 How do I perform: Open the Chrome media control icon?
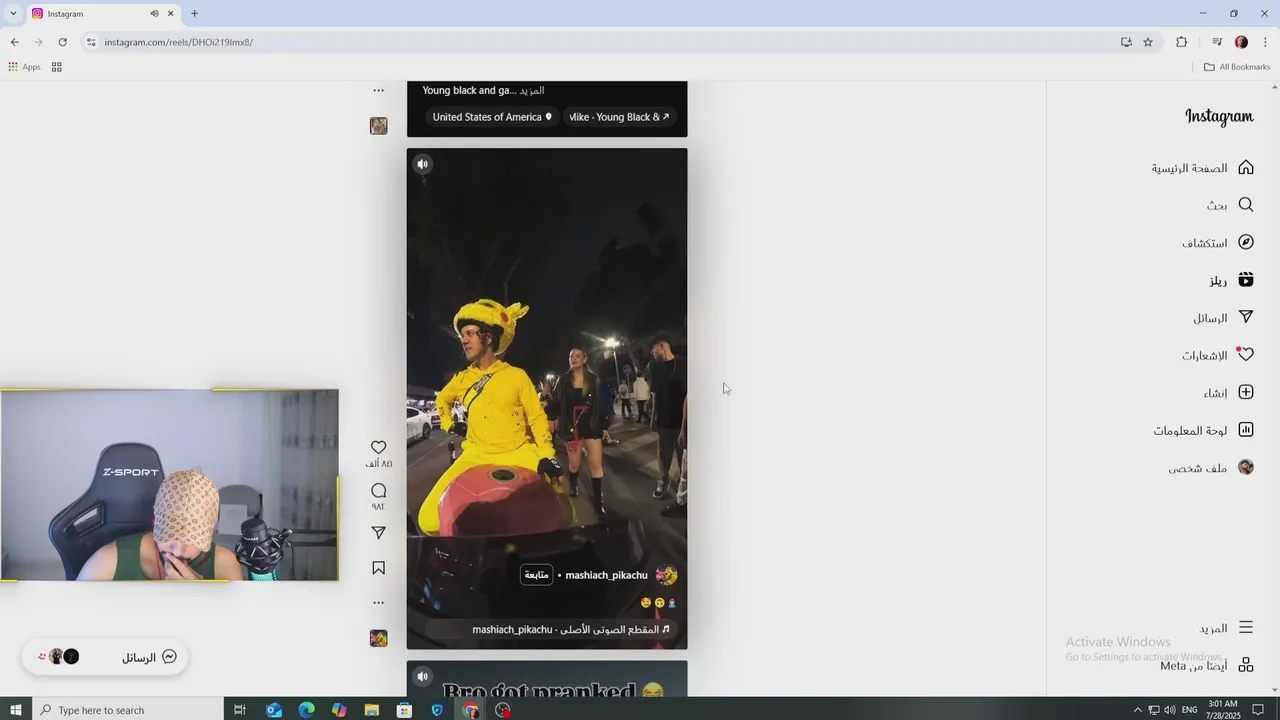click(x=1216, y=42)
